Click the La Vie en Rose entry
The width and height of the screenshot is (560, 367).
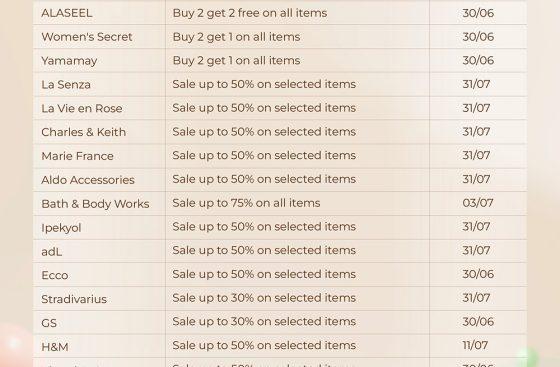click(x=82, y=108)
